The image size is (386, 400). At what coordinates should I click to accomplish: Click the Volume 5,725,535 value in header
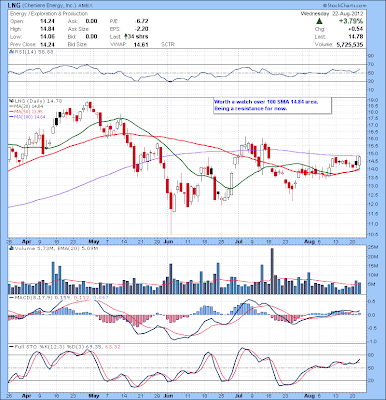pos(349,44)
